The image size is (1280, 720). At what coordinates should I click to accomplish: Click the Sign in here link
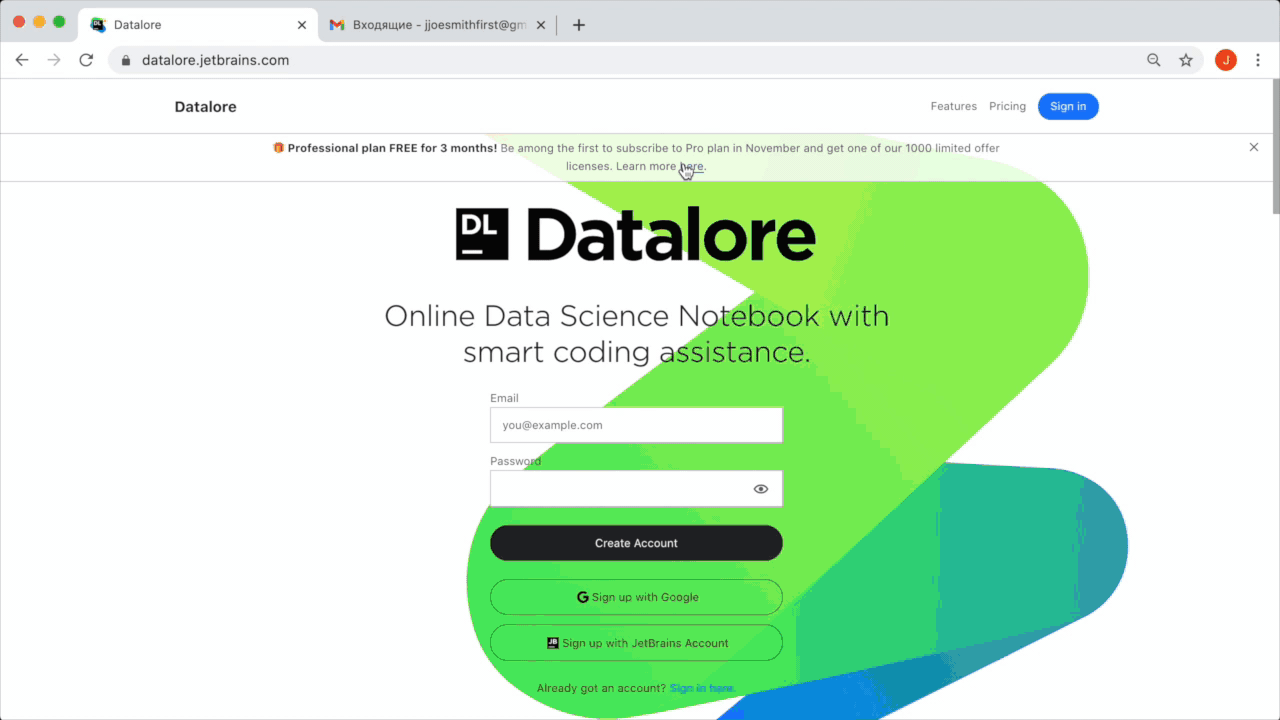tap(702, 688)
